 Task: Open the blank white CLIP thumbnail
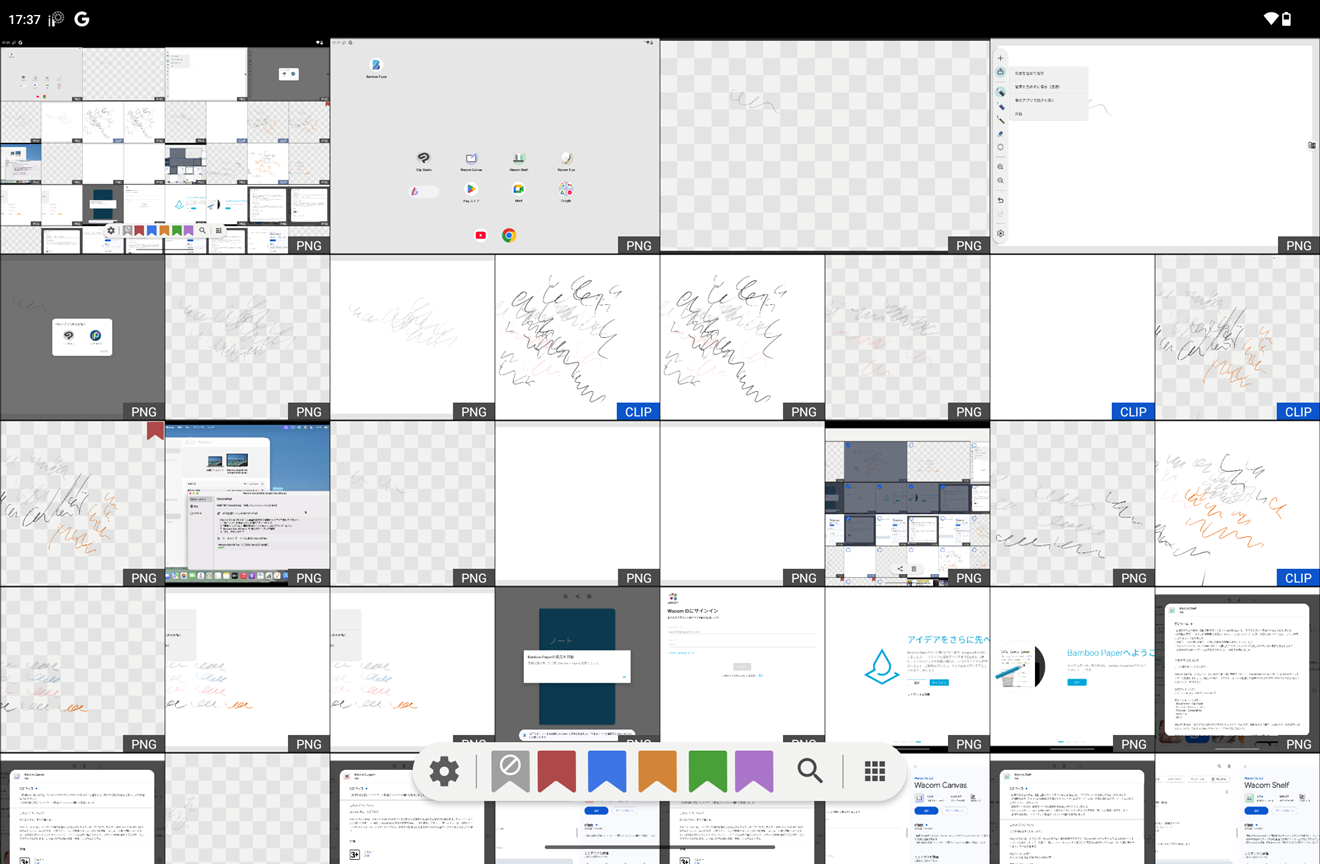1072,337
